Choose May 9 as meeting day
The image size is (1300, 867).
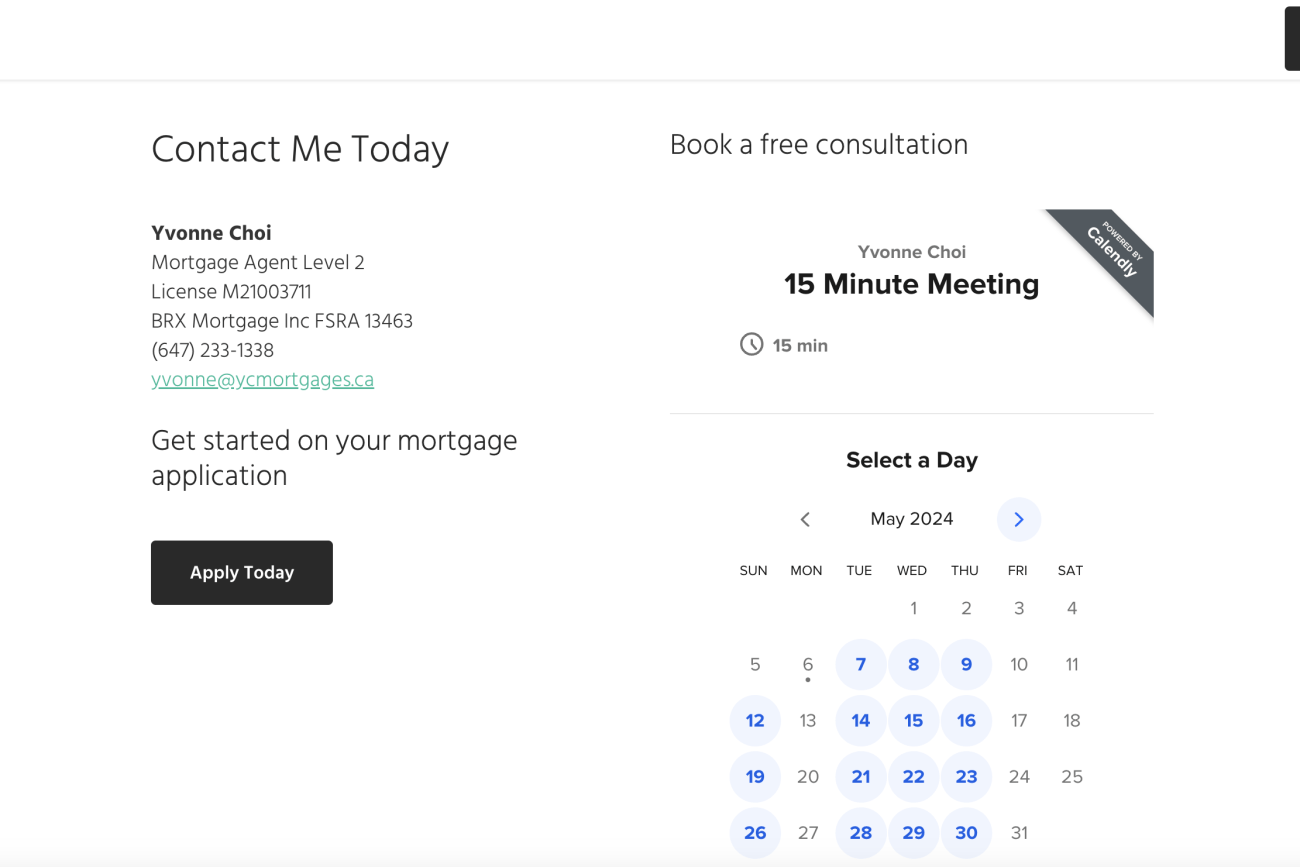pyautogui.click(x=966, y=664)
